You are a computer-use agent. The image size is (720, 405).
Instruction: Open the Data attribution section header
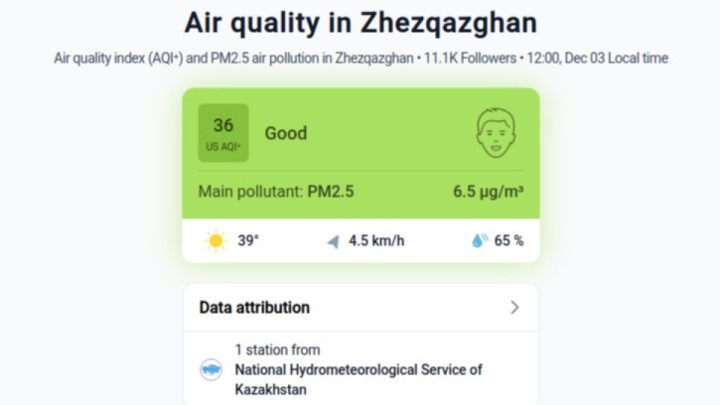[x=255, y=307]
